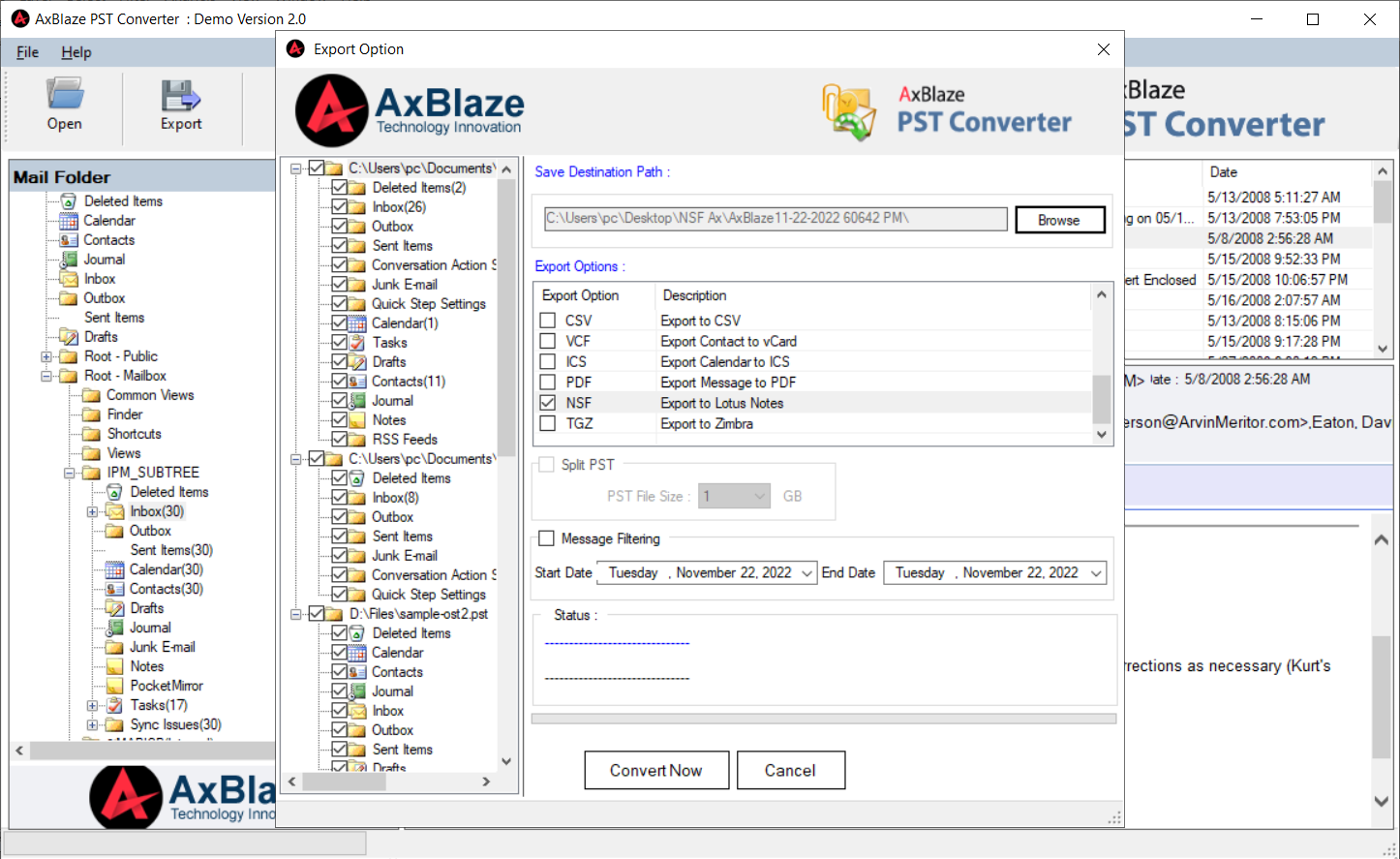Viewport: 1400px width, 859px height.
Task: Select Journal folder icon in Mail Folder
Action: point(69,260)
